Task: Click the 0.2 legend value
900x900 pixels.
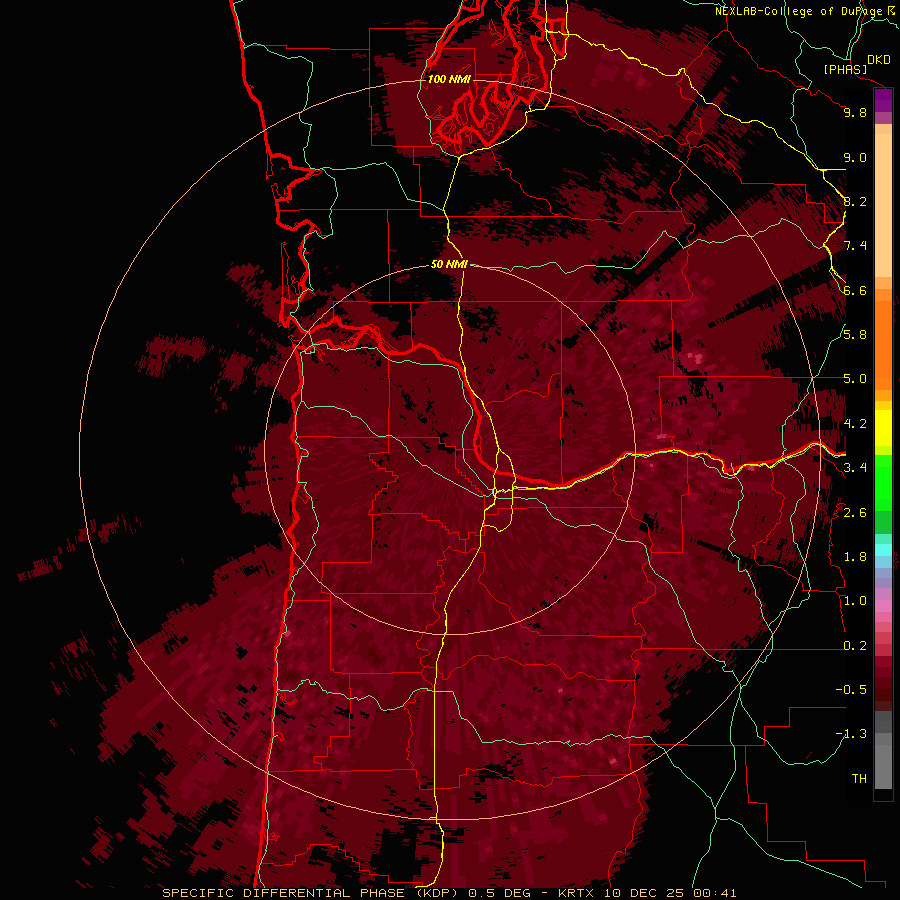Action: point(855,646)
